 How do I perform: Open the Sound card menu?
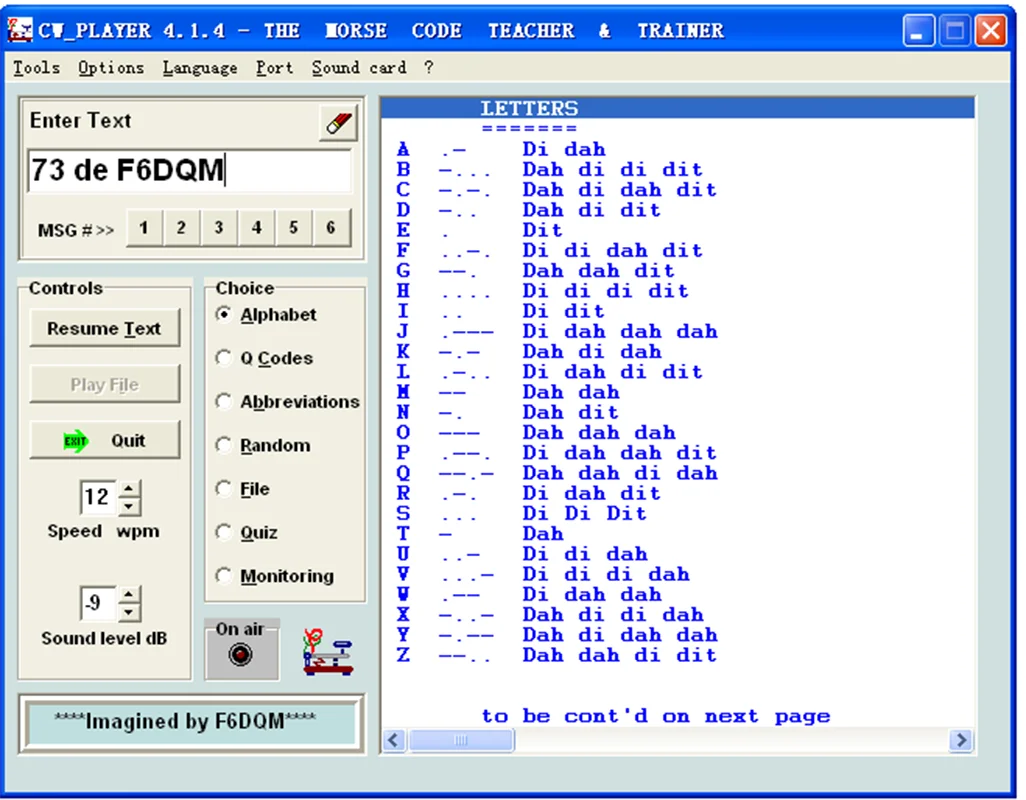click(359, 67)
